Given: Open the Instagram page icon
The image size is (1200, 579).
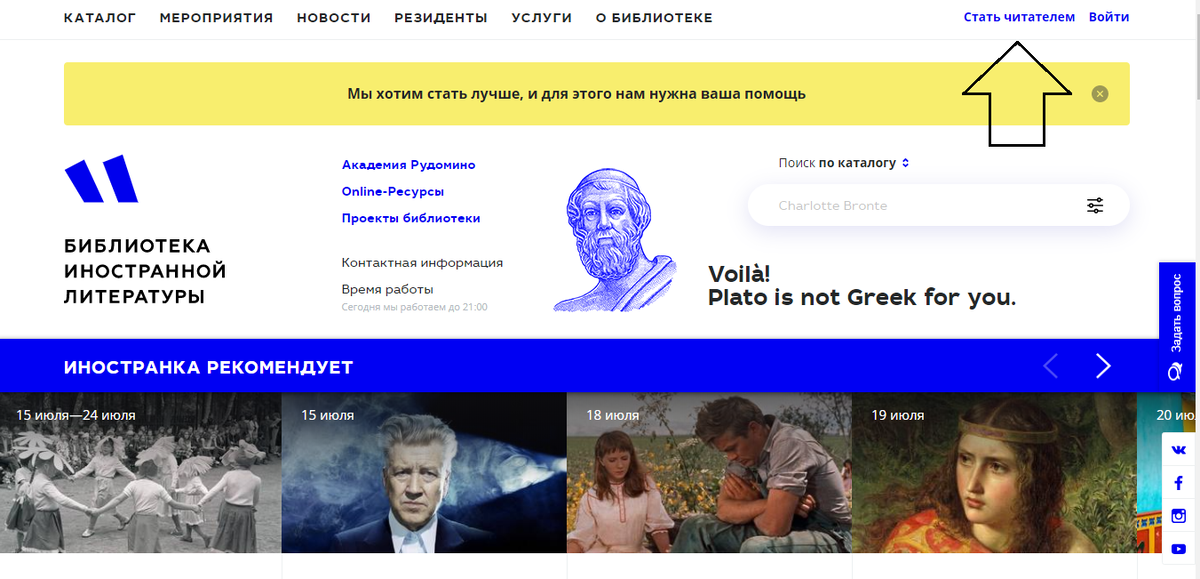Looking at the screenshot, I should click(1179, 516).
